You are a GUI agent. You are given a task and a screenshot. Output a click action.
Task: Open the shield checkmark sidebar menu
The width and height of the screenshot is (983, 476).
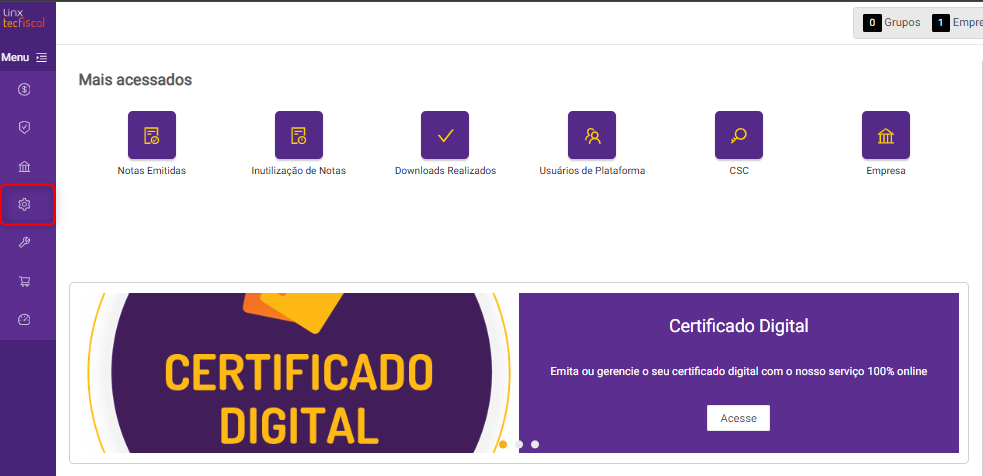[x=24, y=128]
